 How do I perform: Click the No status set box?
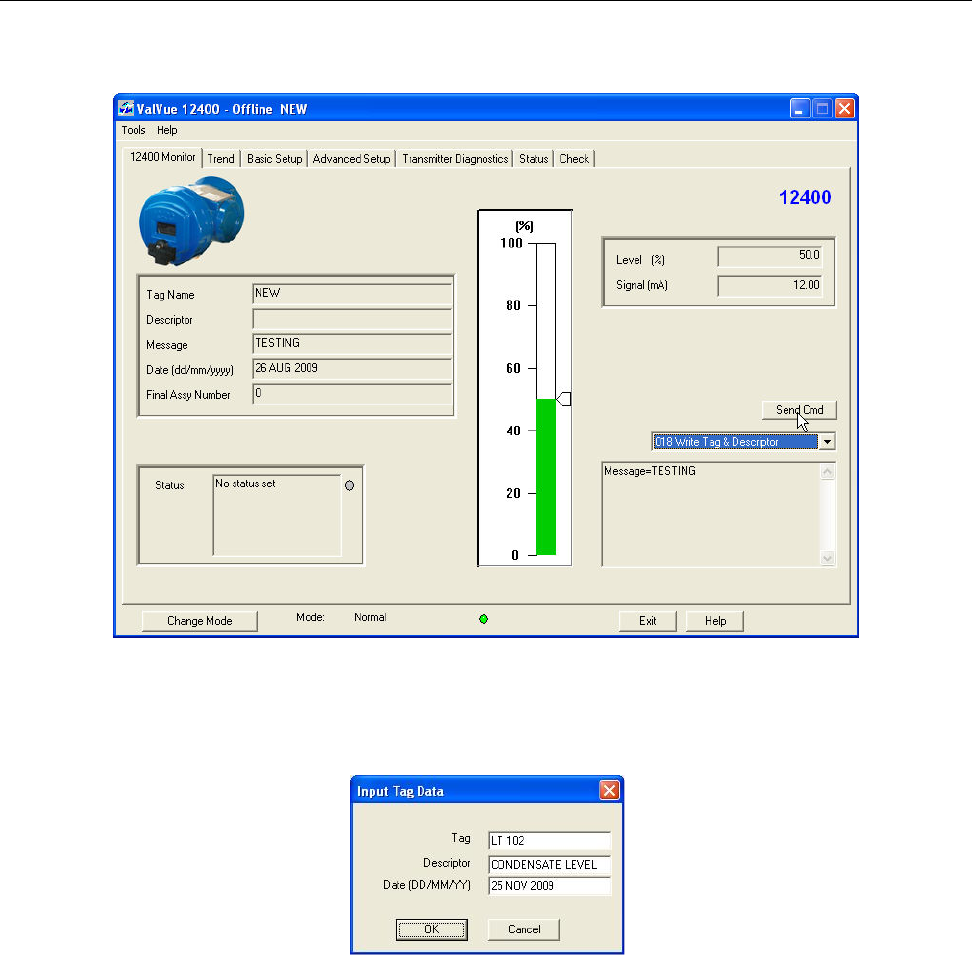(x=276, y=515)
